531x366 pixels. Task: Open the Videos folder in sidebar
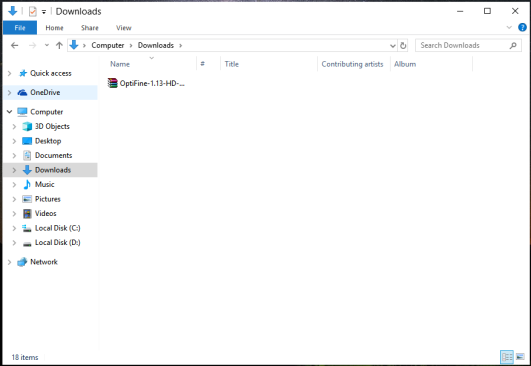(x=46, y=214)
